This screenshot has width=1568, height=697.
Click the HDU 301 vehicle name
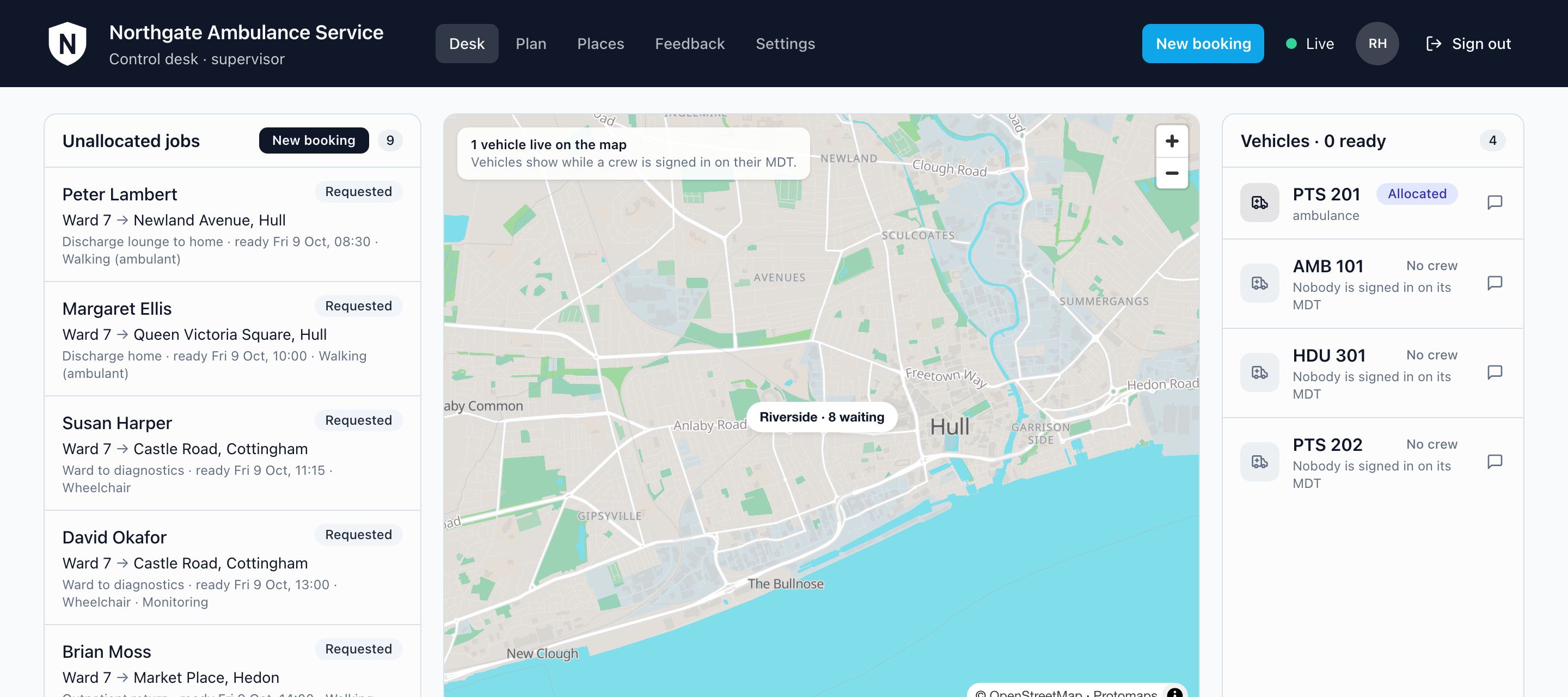[x=1329, y=356]
